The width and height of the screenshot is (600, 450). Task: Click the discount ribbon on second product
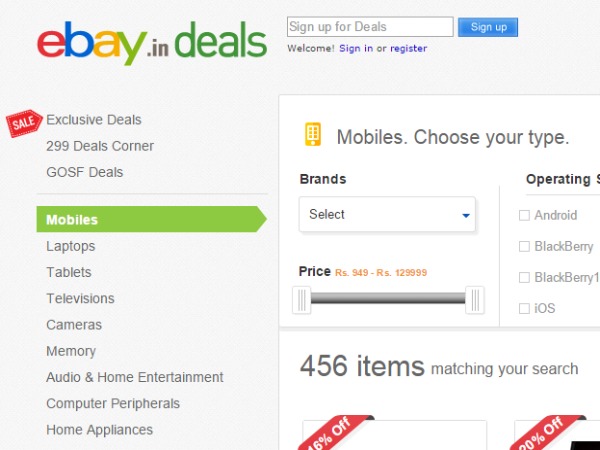point(539,431)
